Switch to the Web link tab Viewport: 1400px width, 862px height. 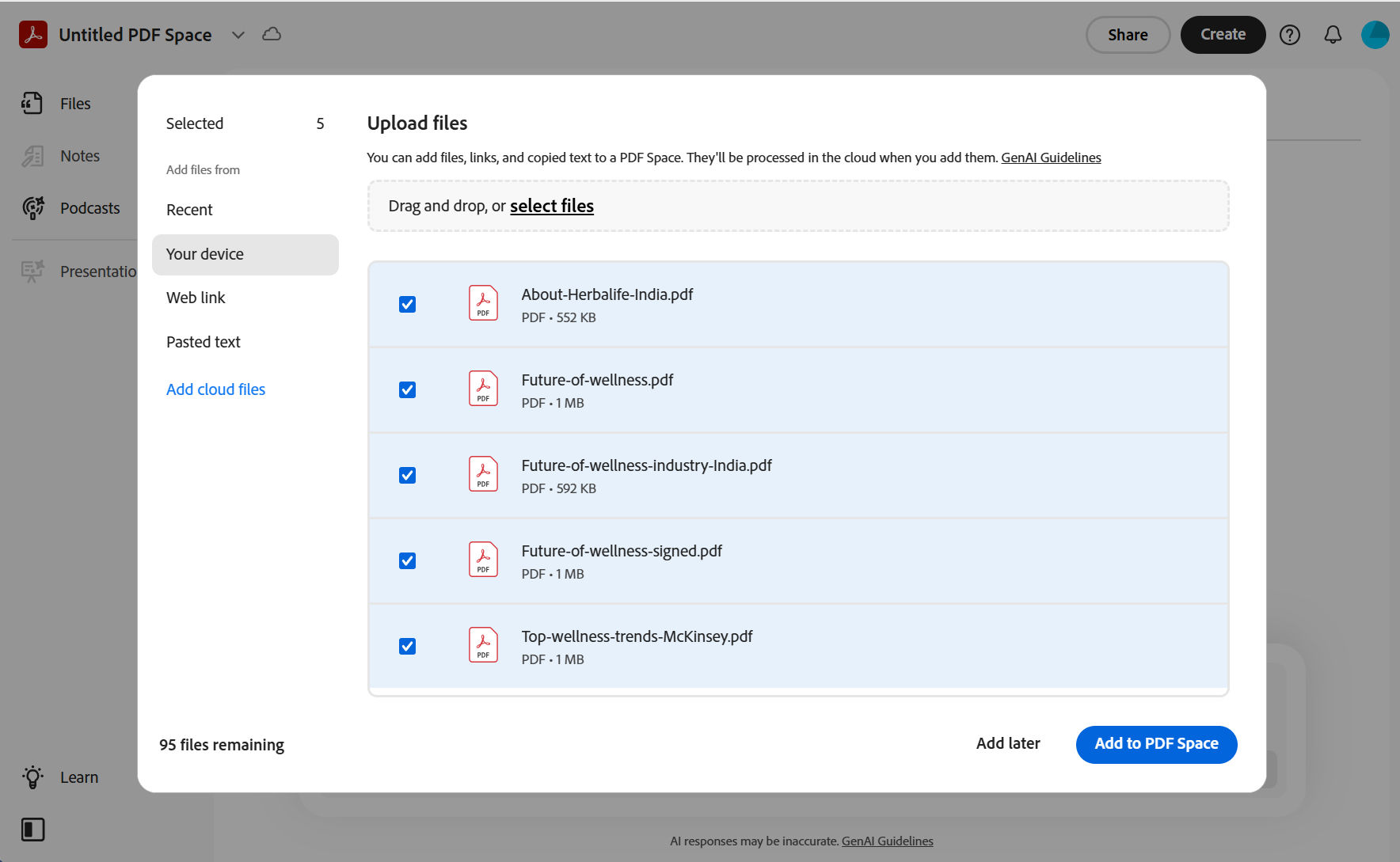point(196,297)
